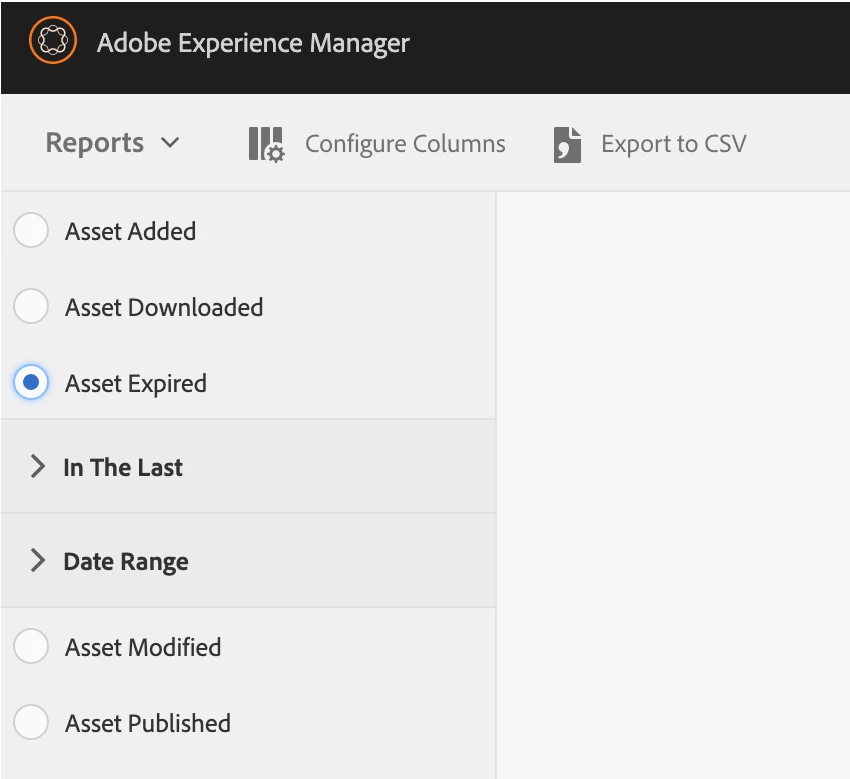Select the Asset Published radio button
This screenshot has height=779, width=850.
[31, 722]
